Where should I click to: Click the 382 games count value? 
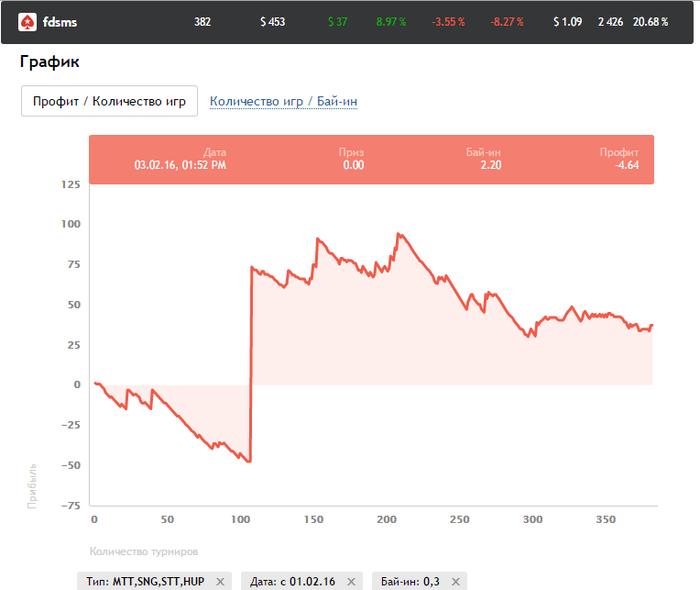click(202, 22)
